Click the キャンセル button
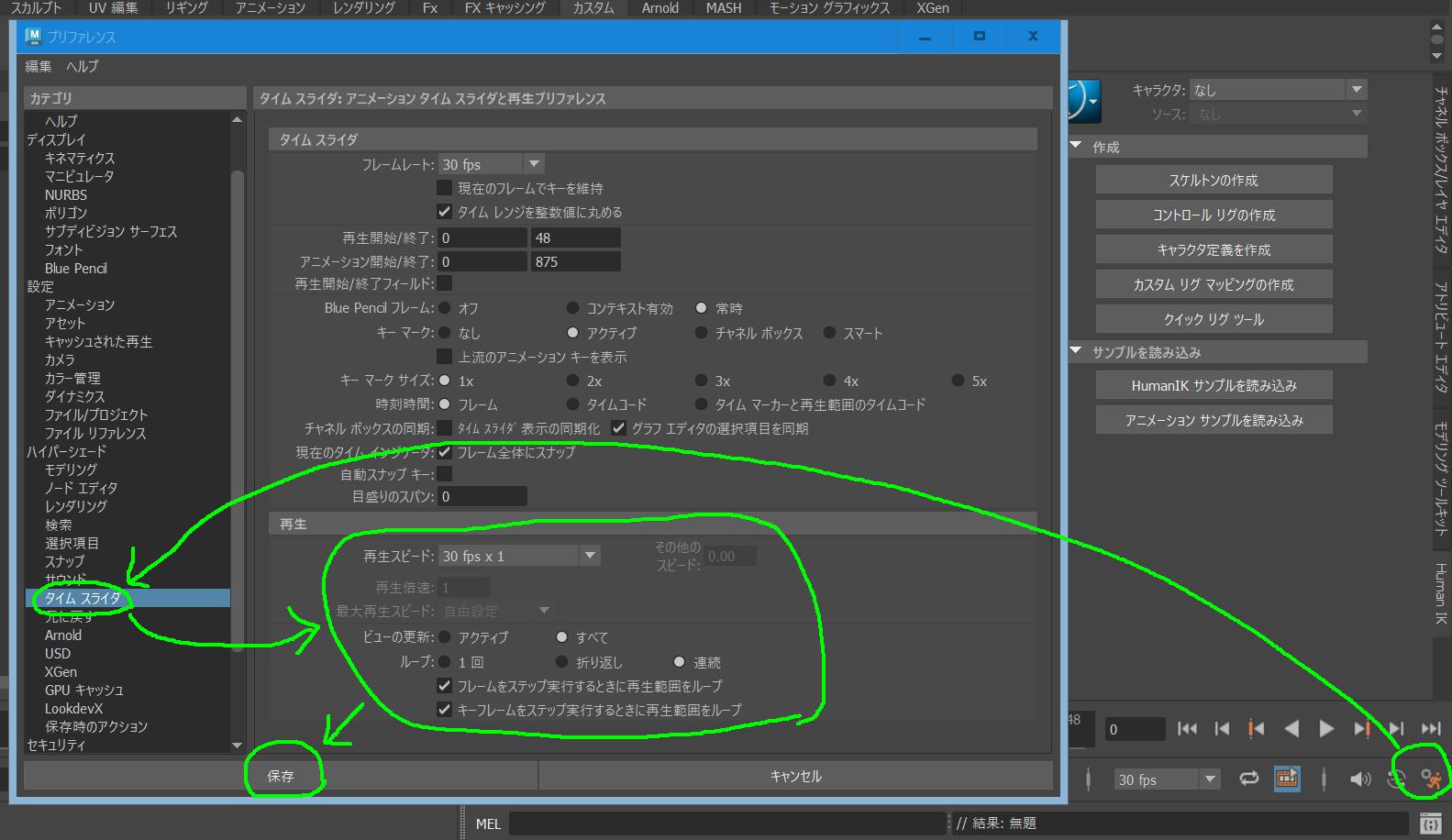The width and height of the screenshot is (1452, 840). click(x=795, y=776)
